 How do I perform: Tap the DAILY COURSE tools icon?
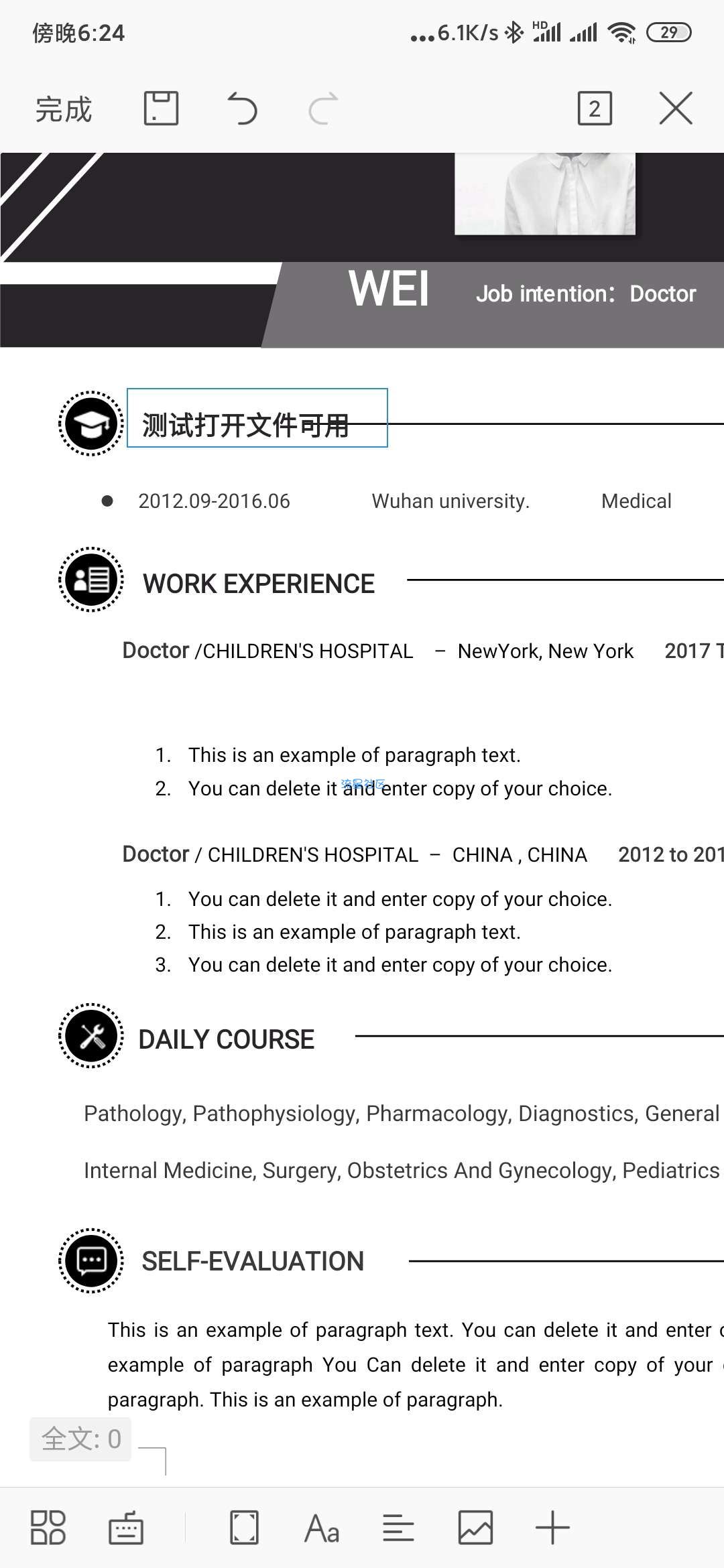(x=91, y=1036)
